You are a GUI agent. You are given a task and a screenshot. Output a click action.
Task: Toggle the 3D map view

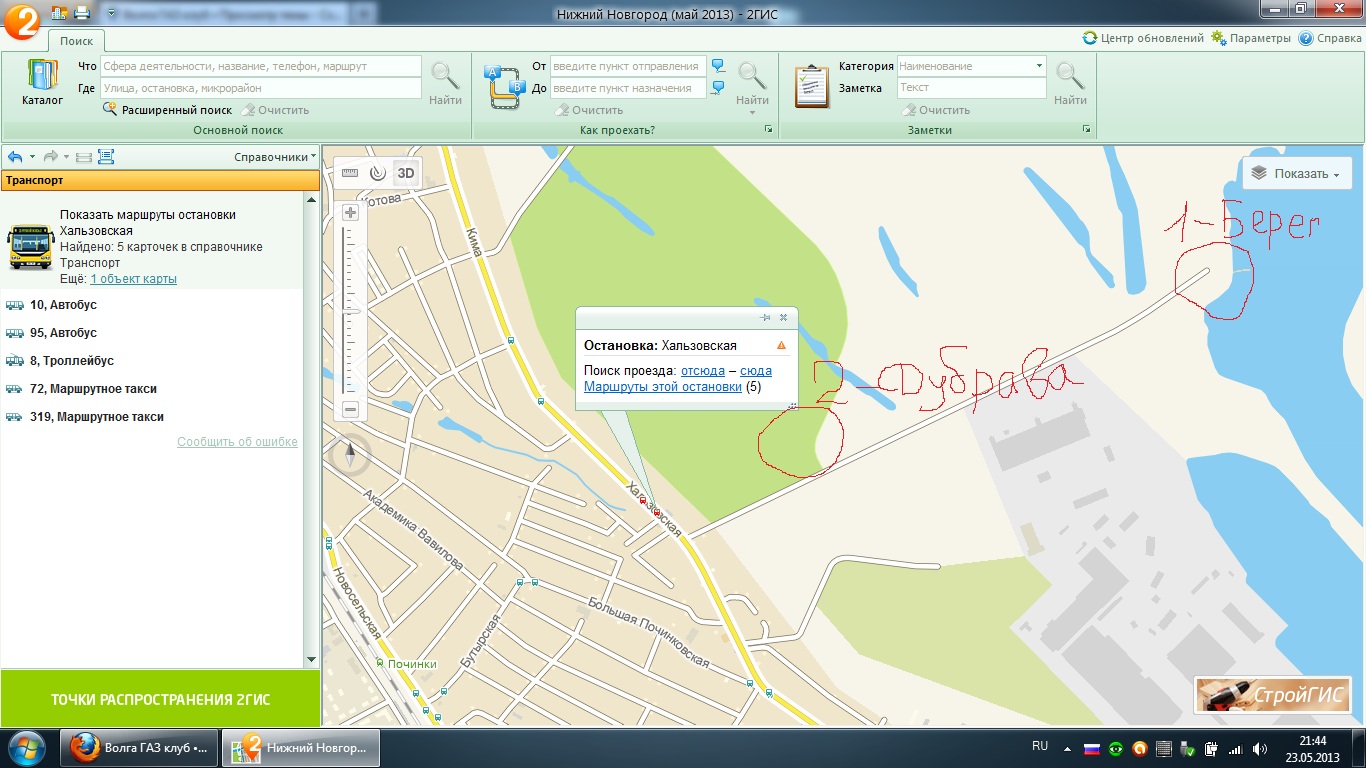click(405, 173)
